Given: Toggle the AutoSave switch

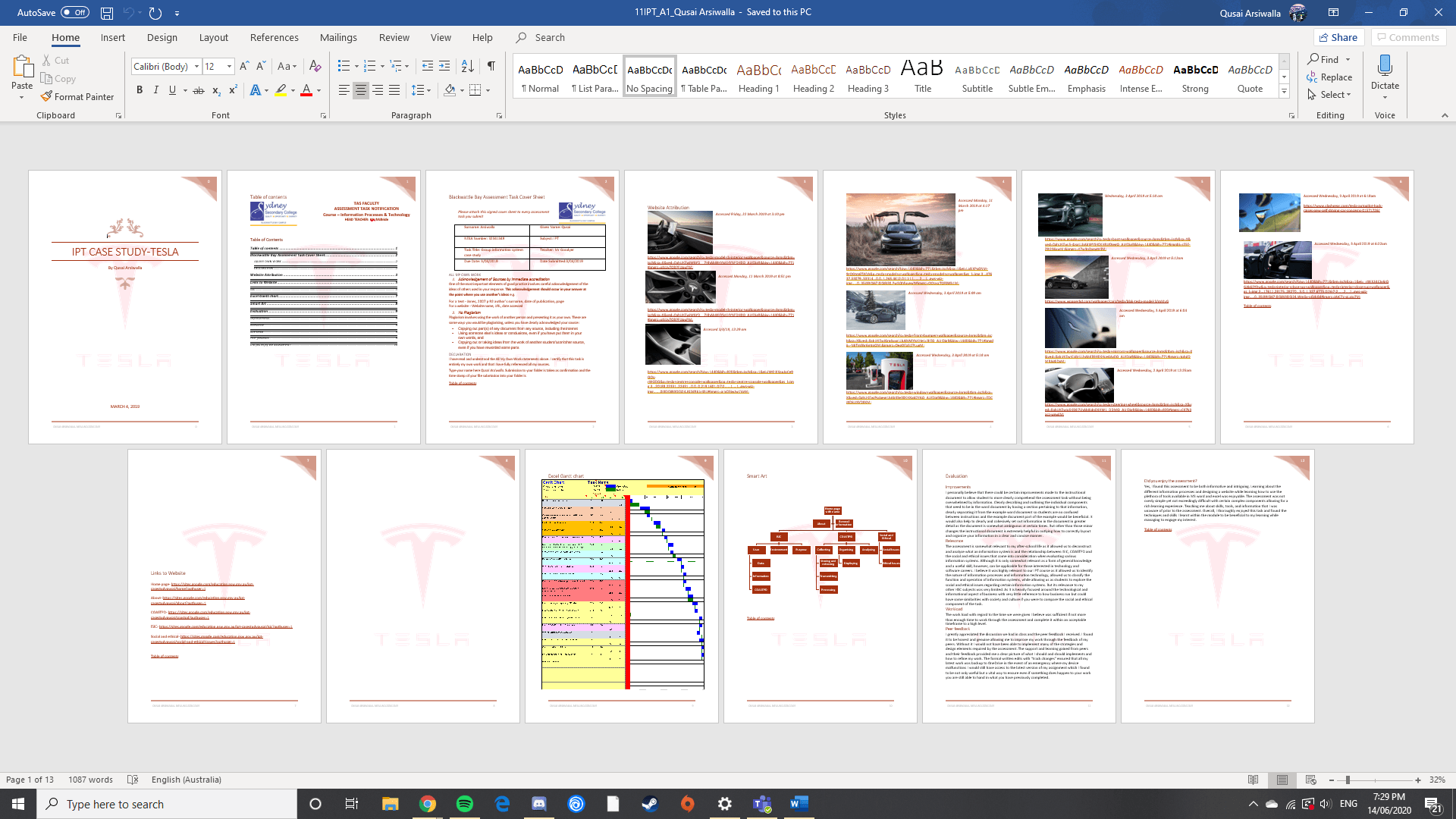Looking at the screenshot, I should [x=75, y=12].
